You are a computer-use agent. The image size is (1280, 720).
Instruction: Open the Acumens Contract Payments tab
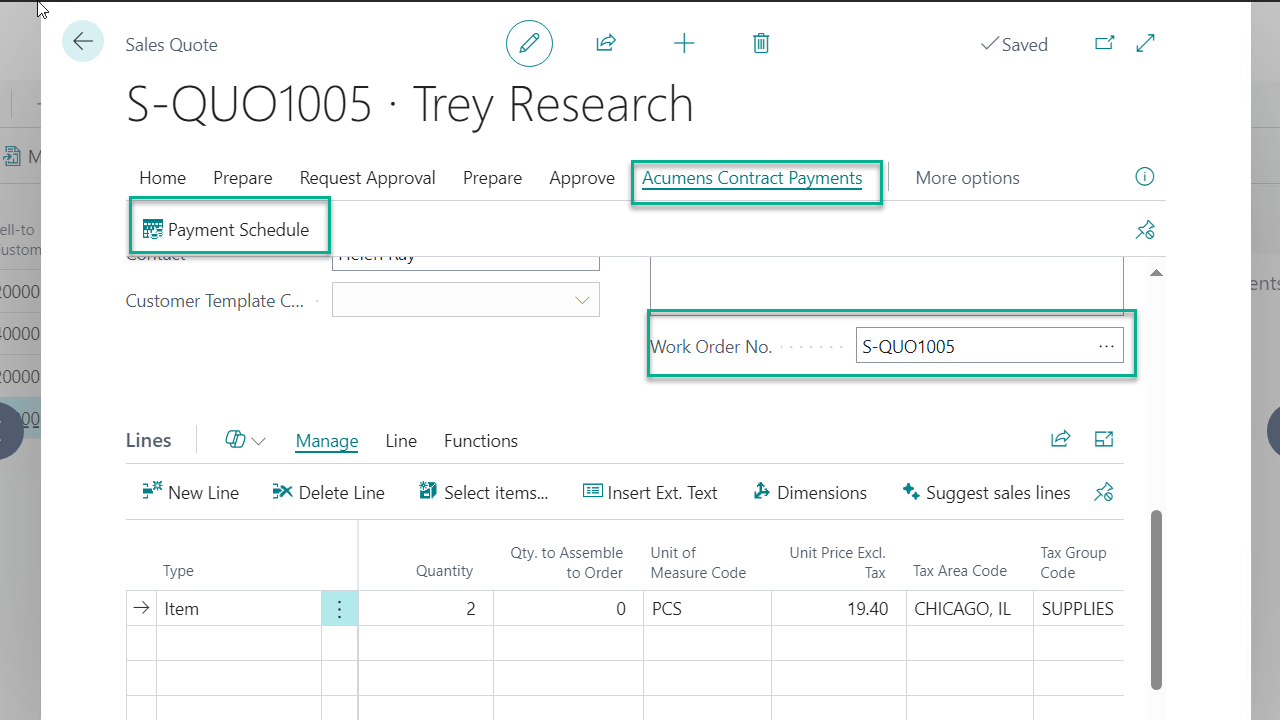(x=752, y=178)
